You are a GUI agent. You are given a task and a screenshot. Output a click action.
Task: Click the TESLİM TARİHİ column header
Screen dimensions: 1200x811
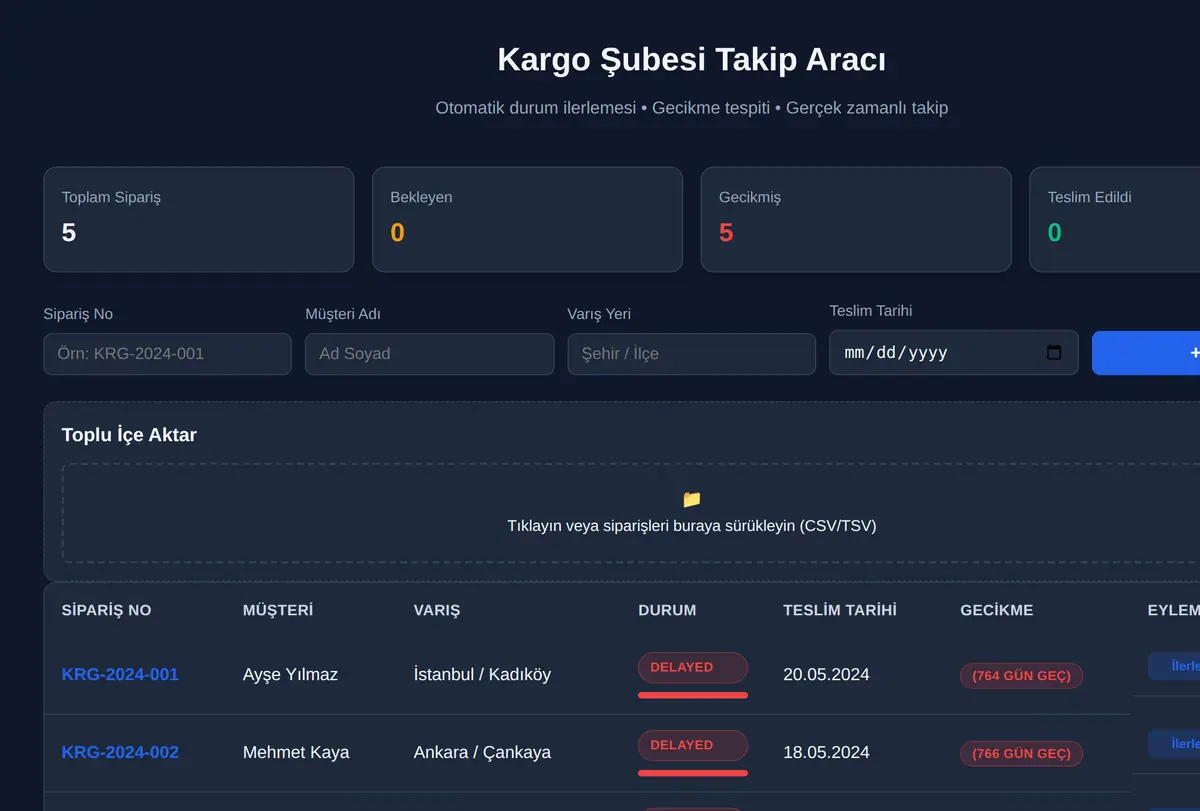(x=840, y=610)
